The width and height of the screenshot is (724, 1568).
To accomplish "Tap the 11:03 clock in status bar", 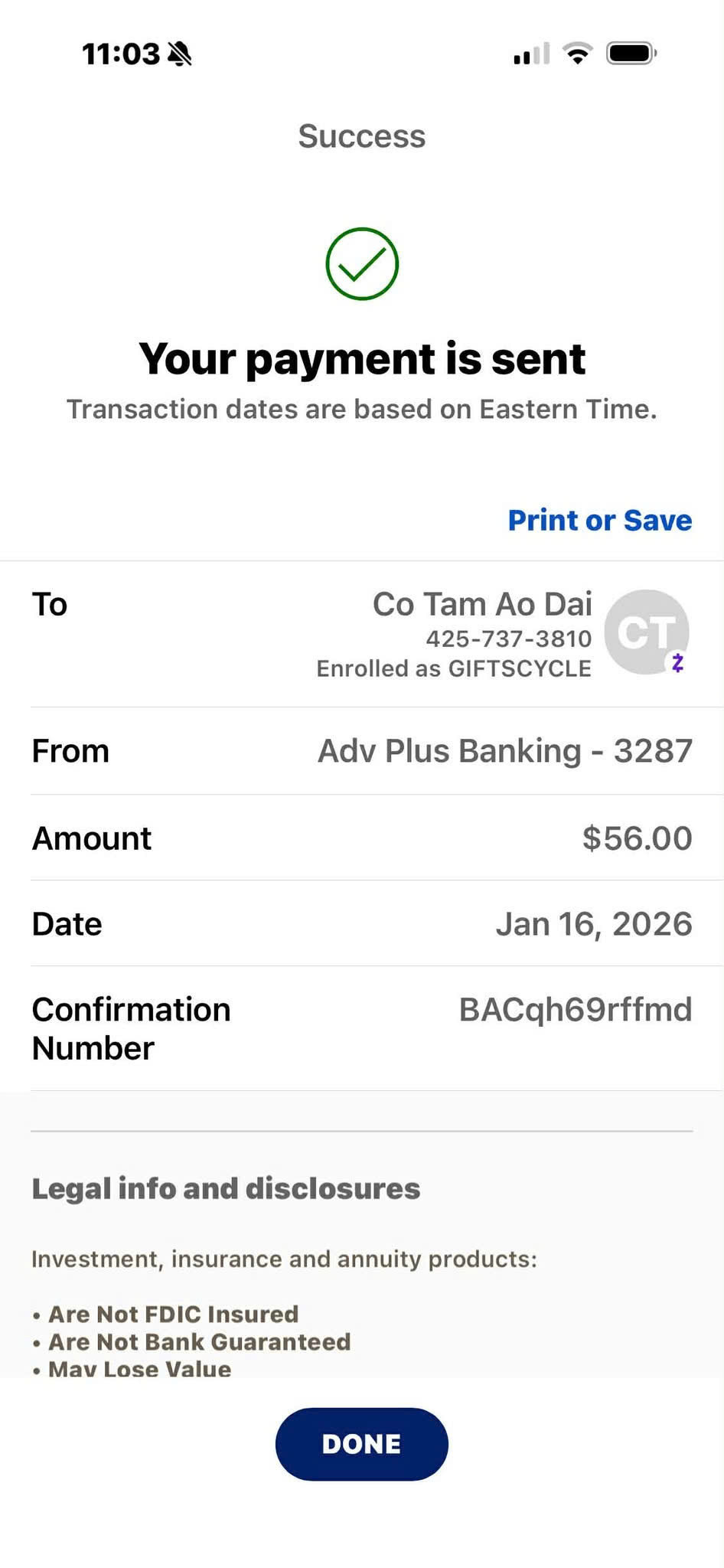I will pyautogui.click(x=121, y=54).
